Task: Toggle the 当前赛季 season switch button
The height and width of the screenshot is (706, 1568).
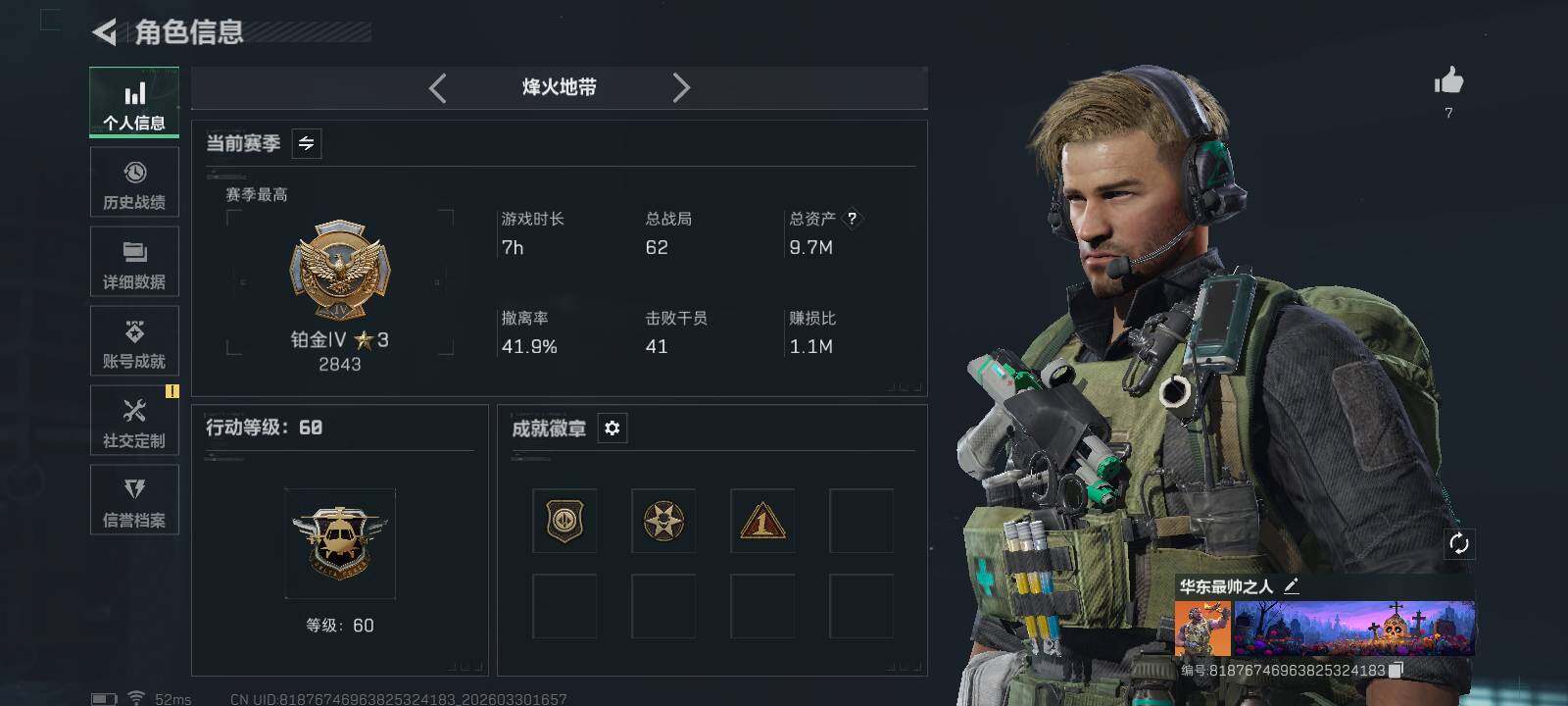Action: pyautogui.click(x=307, y=143)
